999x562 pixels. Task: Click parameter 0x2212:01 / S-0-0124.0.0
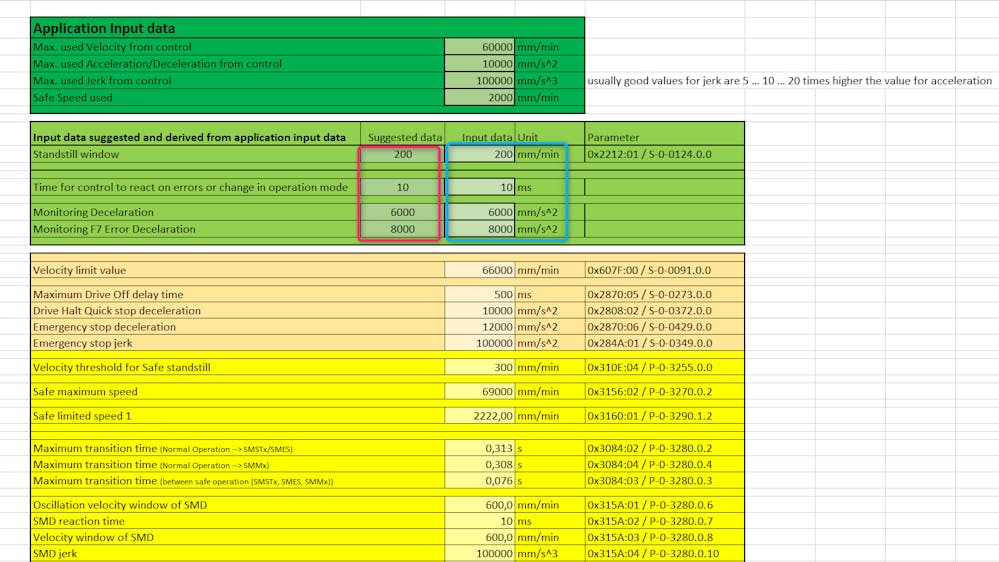649,154
